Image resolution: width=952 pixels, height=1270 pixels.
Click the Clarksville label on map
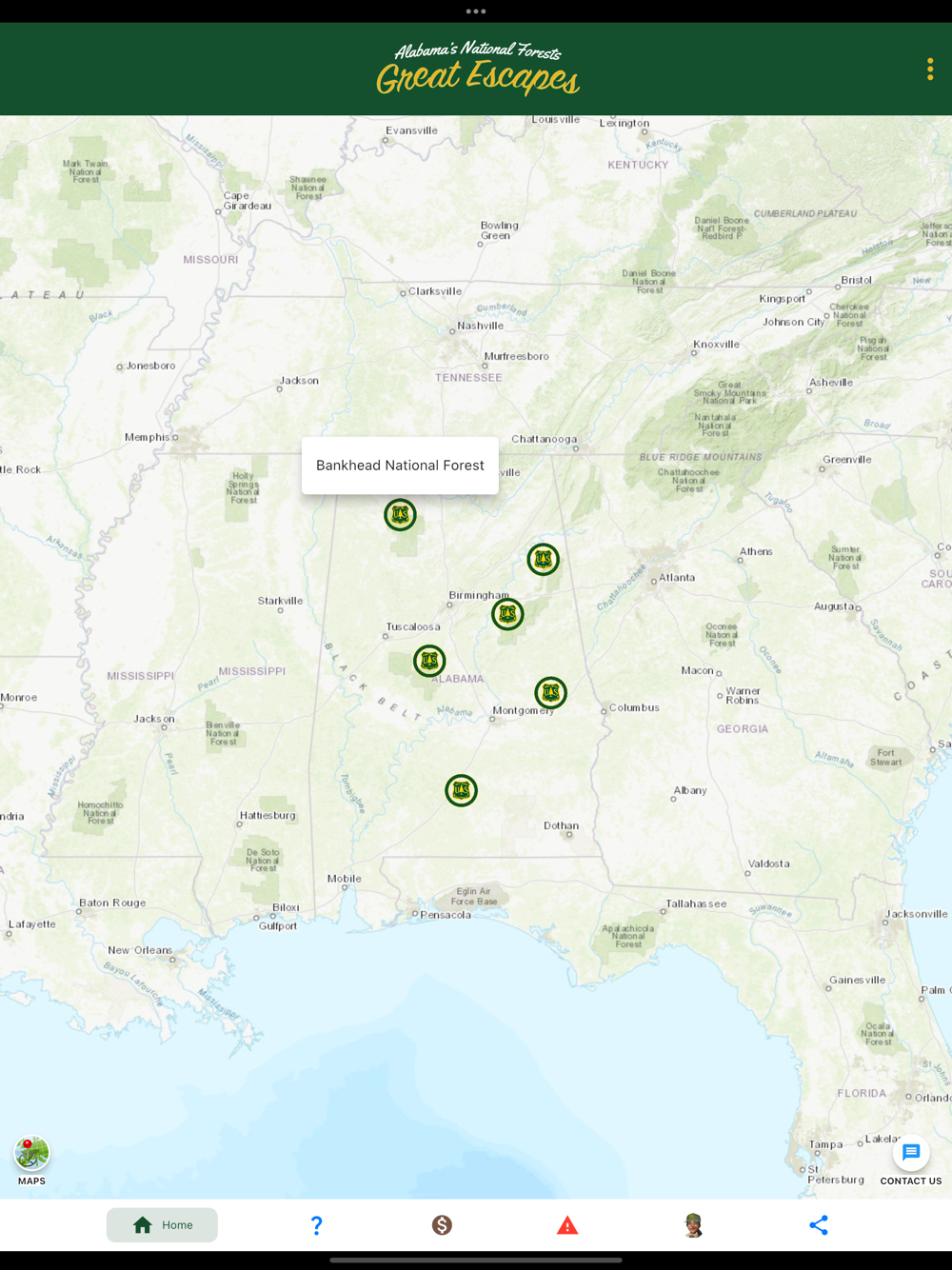(x=435, y=291)
